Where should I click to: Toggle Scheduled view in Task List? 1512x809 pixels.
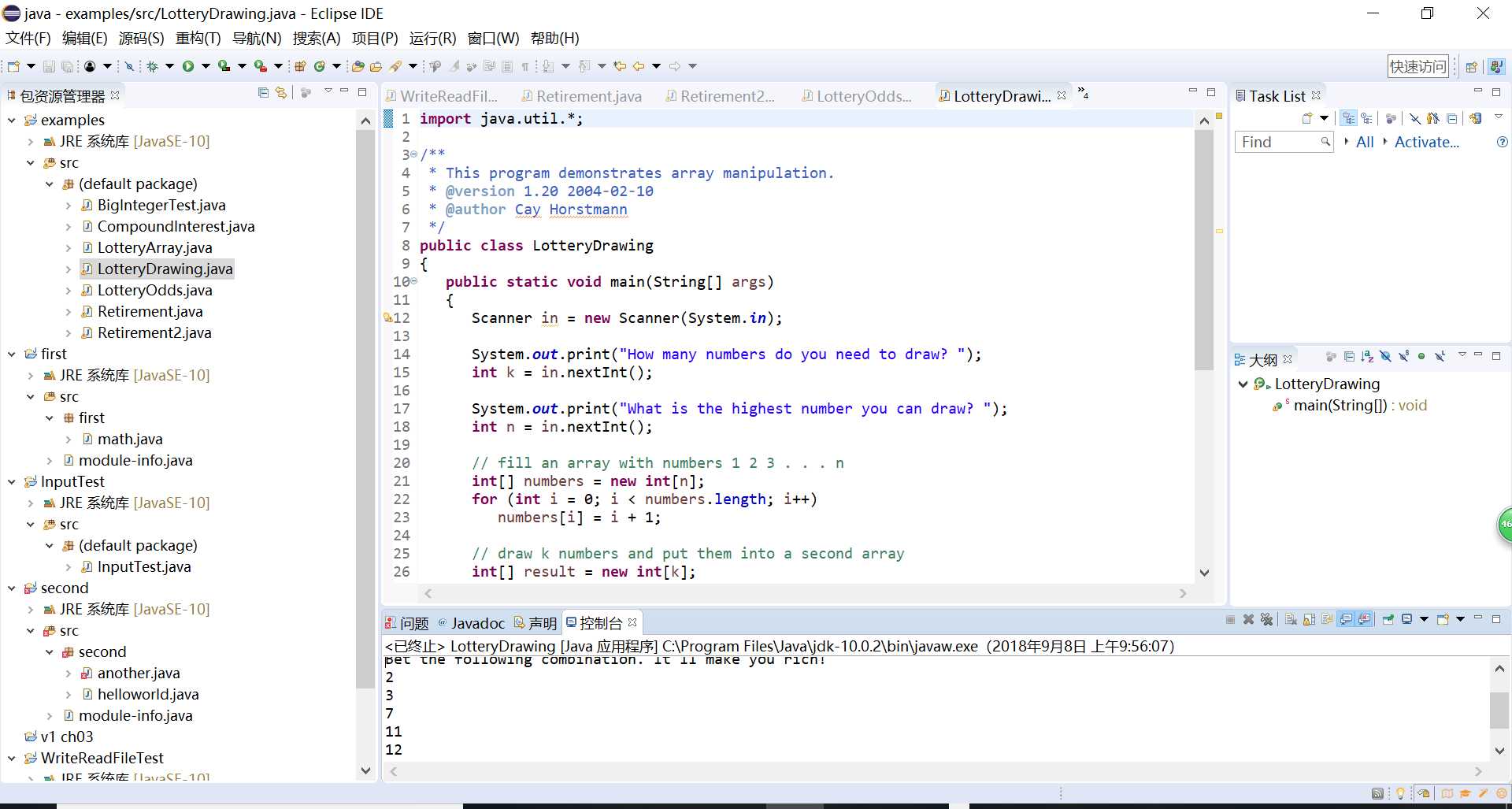pyautogui.click(x=1367, y=118)
